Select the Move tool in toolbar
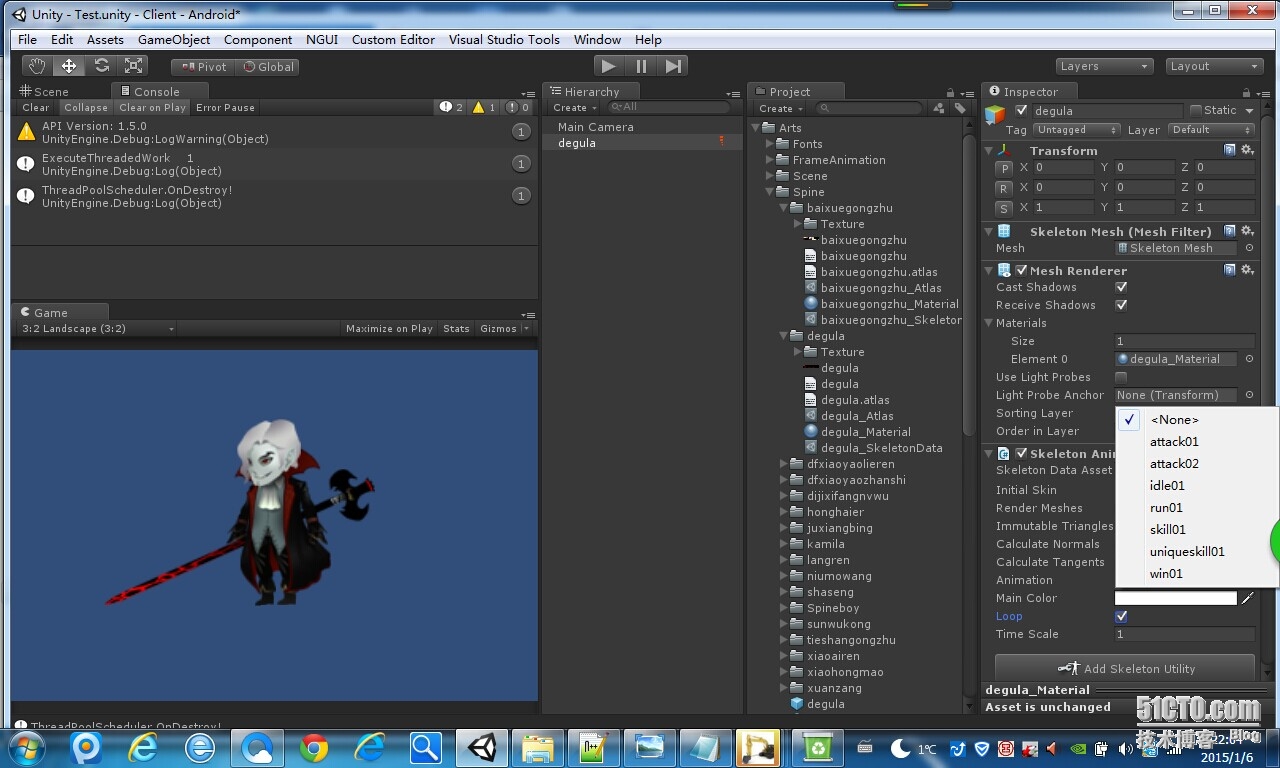 [69, 66]
